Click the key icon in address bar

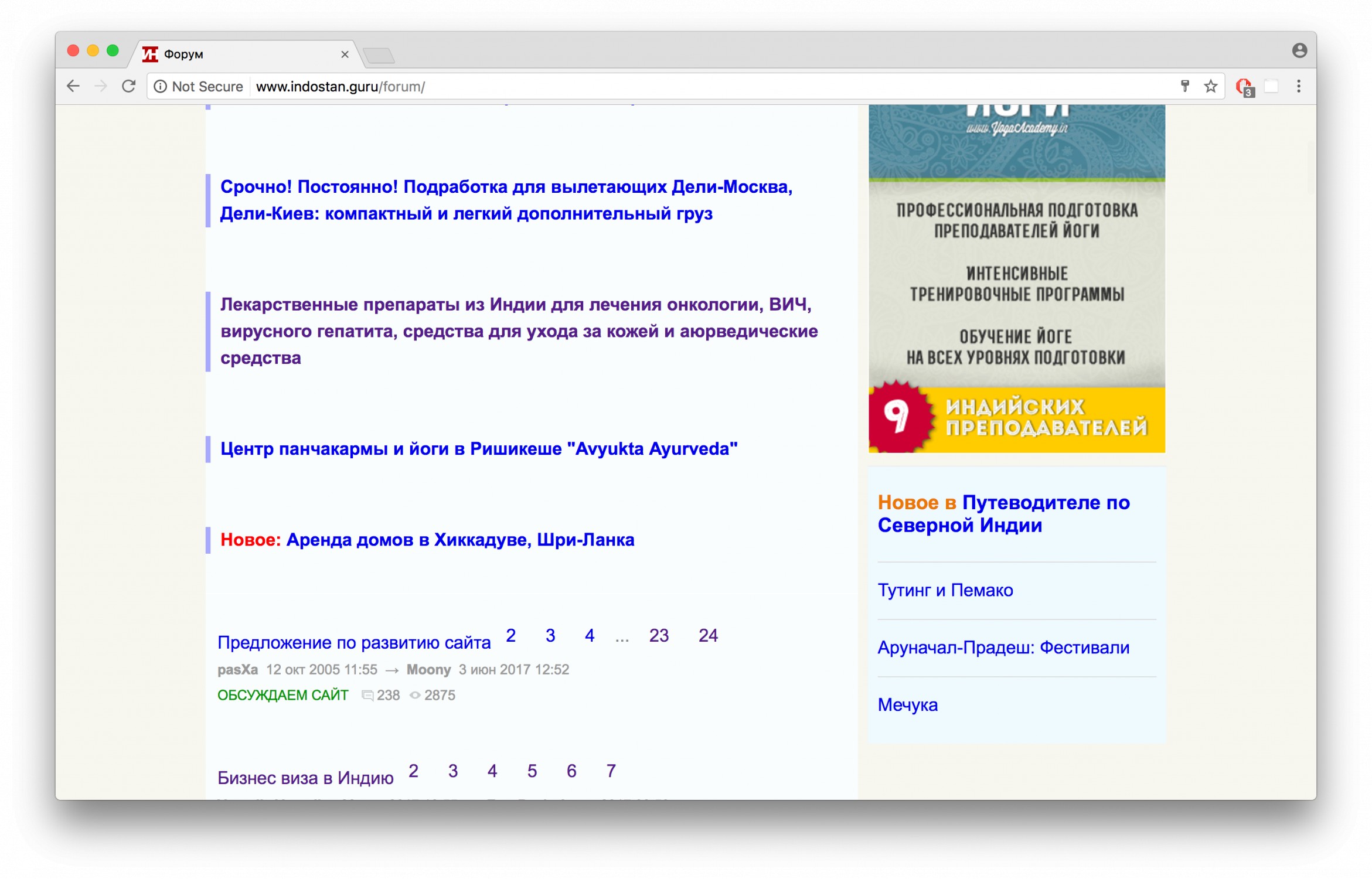tap(1185, 87)
